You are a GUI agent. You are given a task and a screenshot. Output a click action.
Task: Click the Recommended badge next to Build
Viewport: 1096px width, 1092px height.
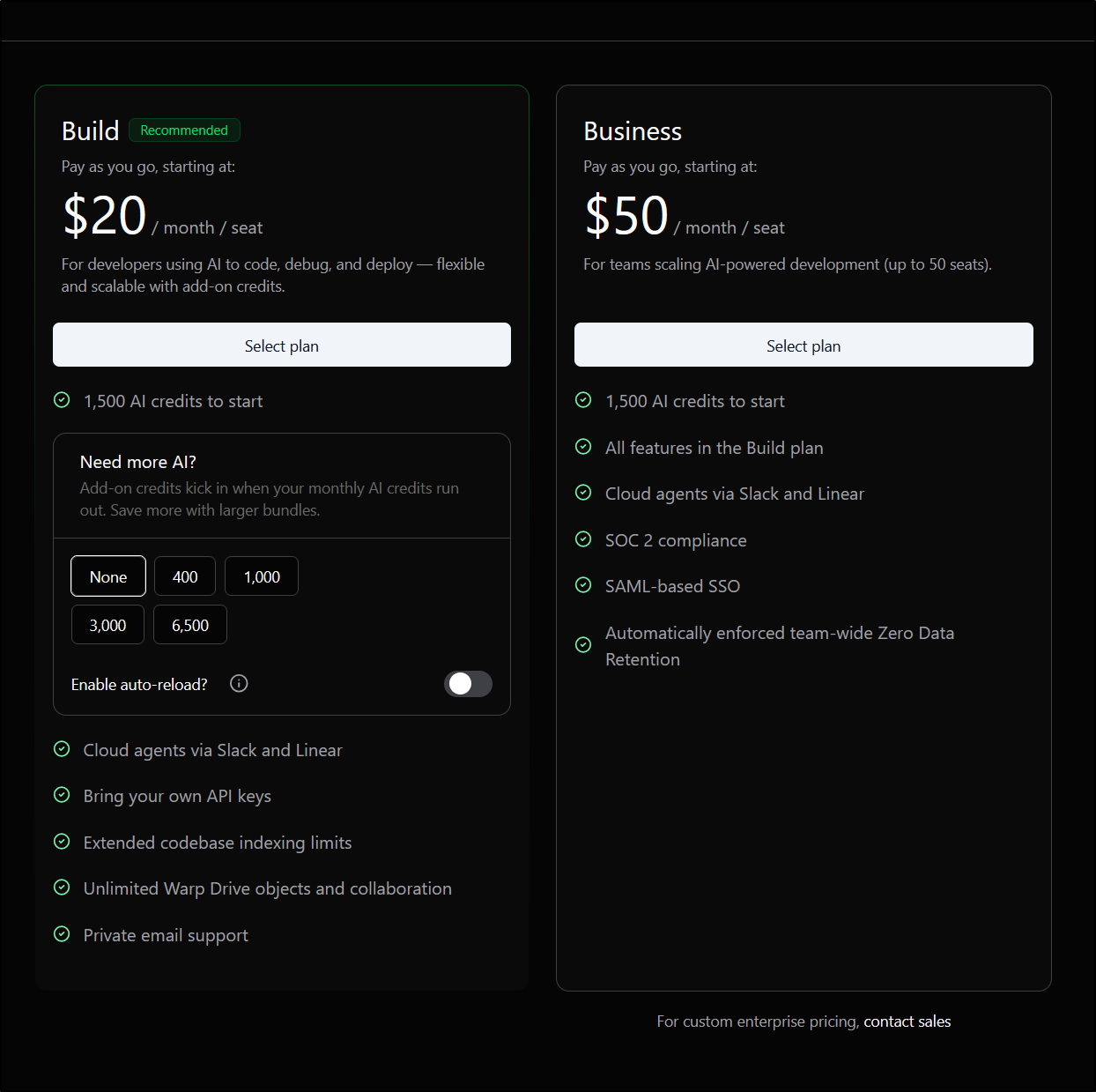[x=184, y=130]
